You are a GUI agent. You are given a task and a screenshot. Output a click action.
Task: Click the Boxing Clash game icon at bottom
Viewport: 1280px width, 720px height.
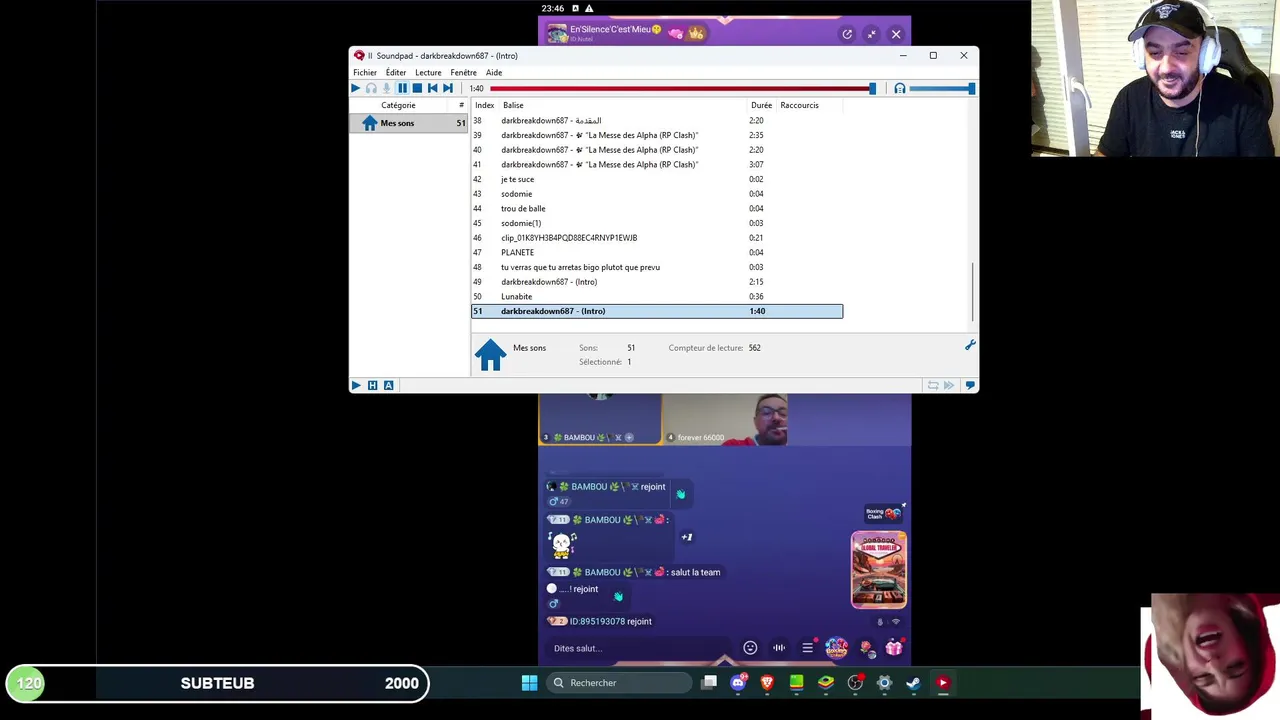[x=836, y=648]
